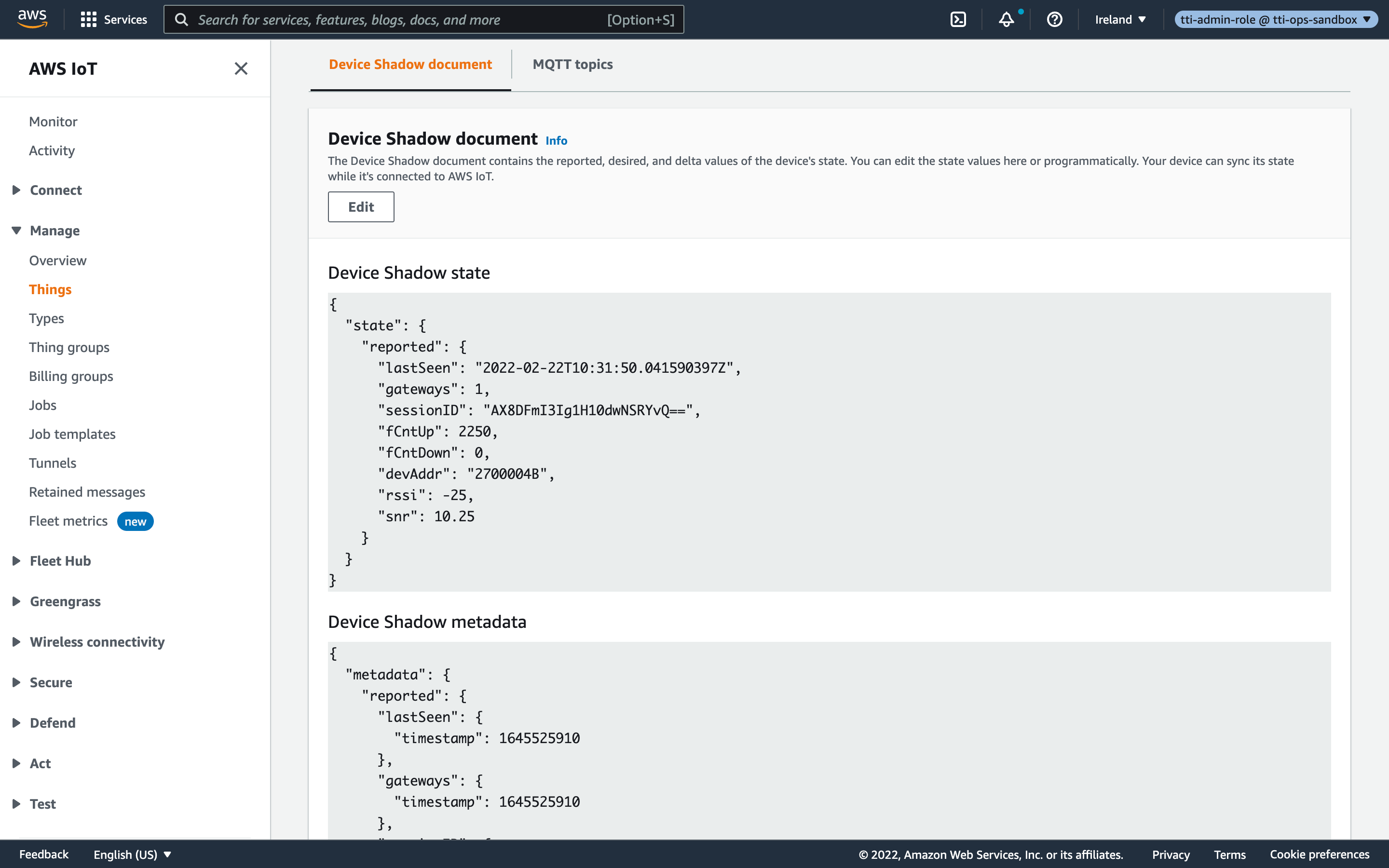Collapse the Manage section
The height and width of the screenshot is (868, 1389).
coord(54,230)
